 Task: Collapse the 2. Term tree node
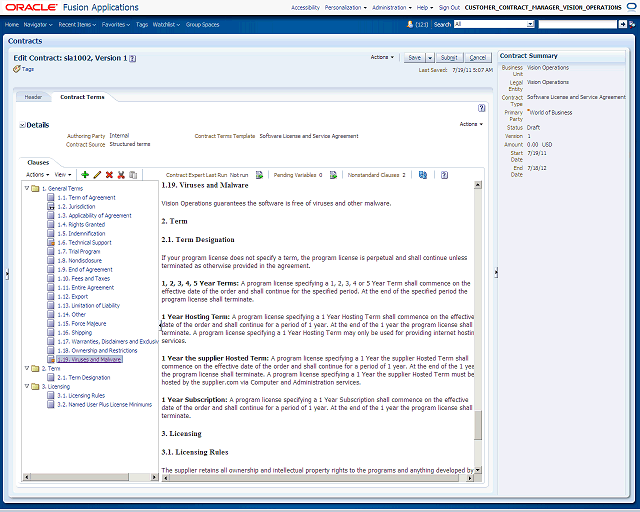(27, 368)
